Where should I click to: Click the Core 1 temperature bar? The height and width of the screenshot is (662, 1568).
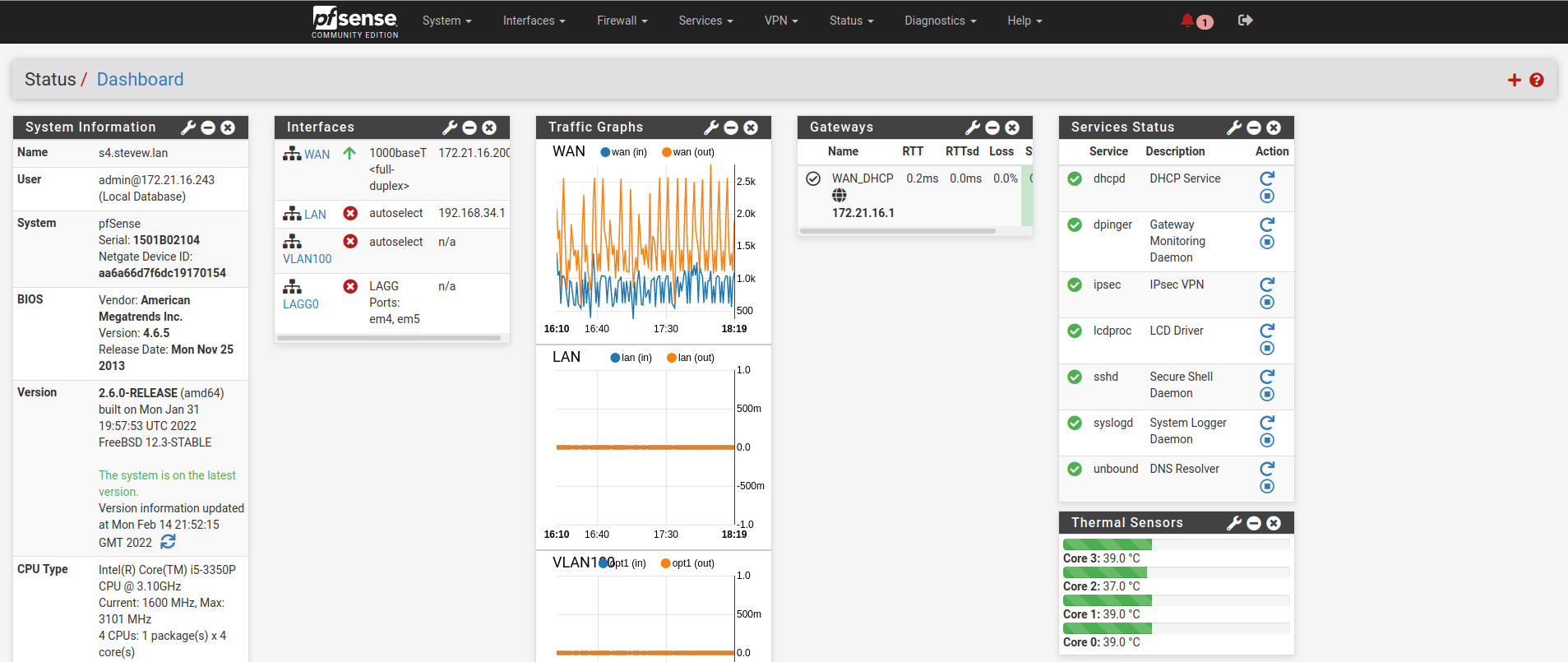(1176, 600)
